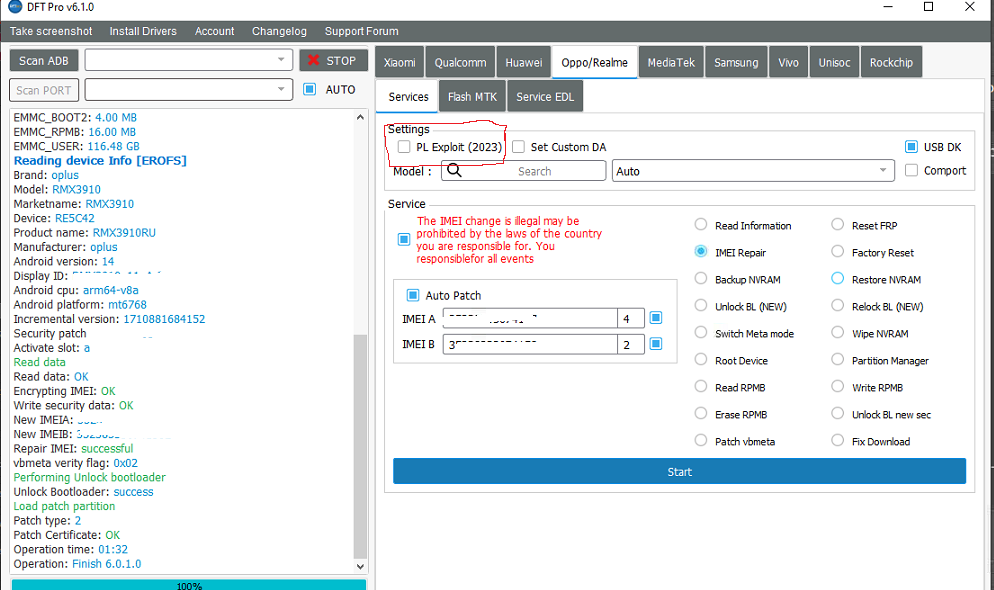Open the Flash MTK sub-tab

472,96
